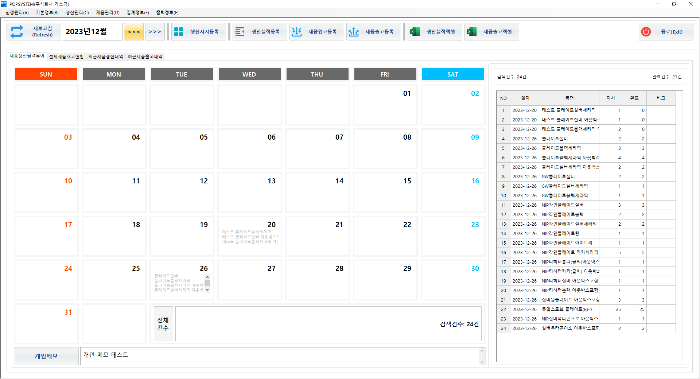Select December 13 calendar cell
The image size is (700, 379).
point(249,193)
